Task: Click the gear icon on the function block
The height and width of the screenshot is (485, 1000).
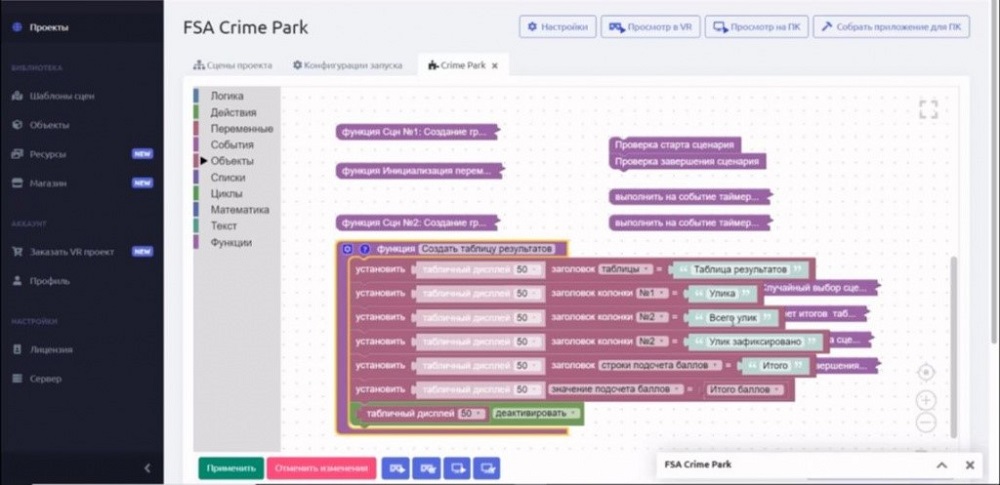Action: pyautogui.click(x=347, y=249)
